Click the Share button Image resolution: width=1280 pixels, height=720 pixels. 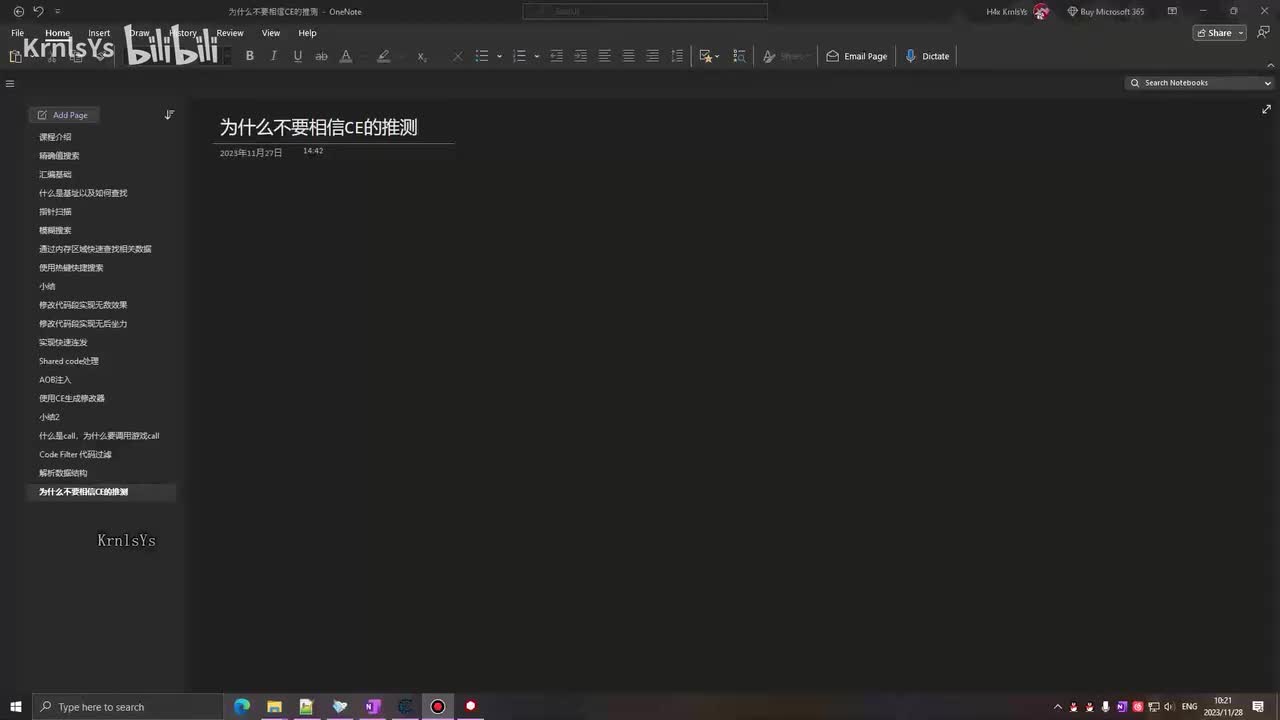pyautogui.click(x=1213, y=33)
